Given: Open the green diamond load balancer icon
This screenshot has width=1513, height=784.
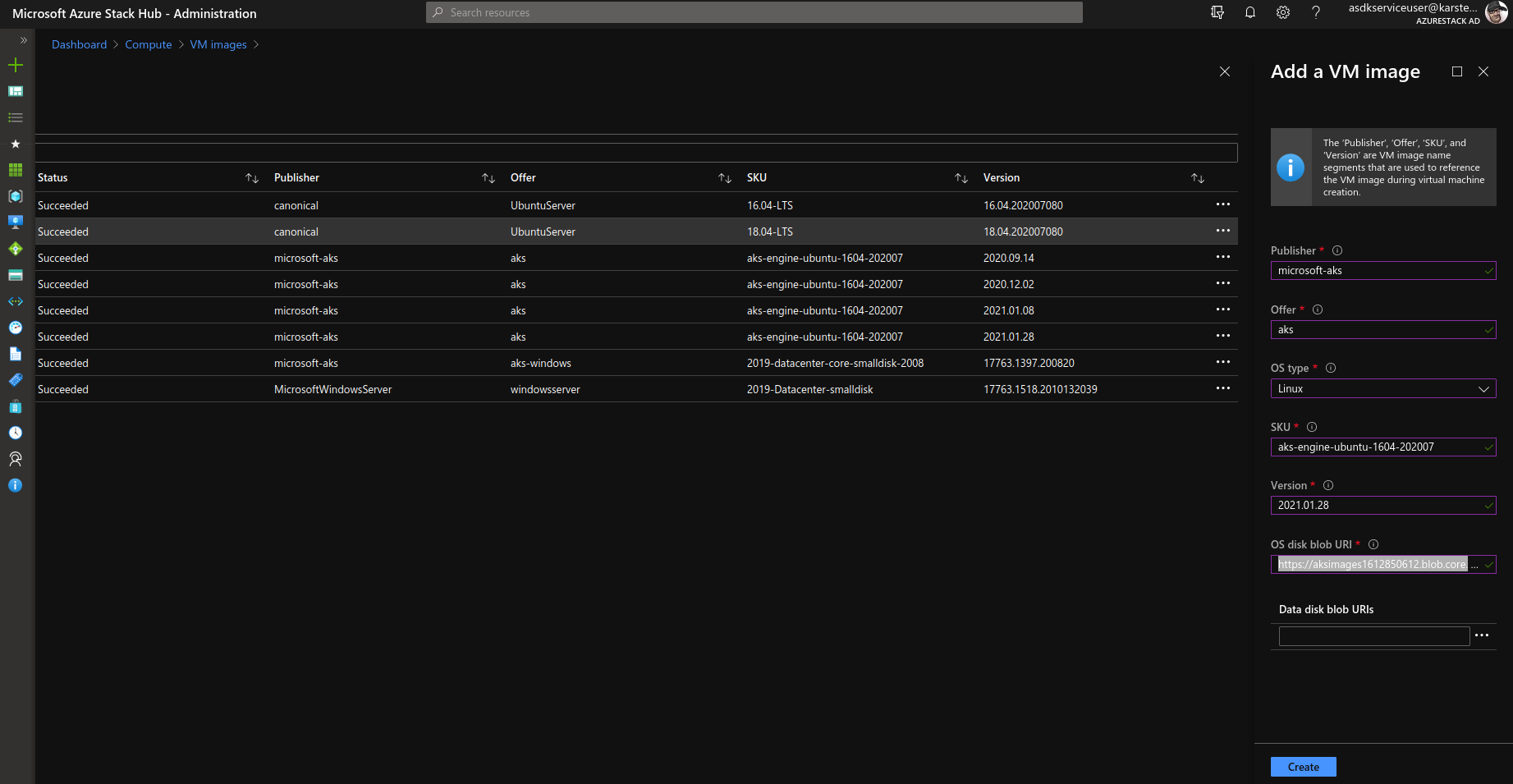Looking at the screenshot, I should [x=15, y=249].
